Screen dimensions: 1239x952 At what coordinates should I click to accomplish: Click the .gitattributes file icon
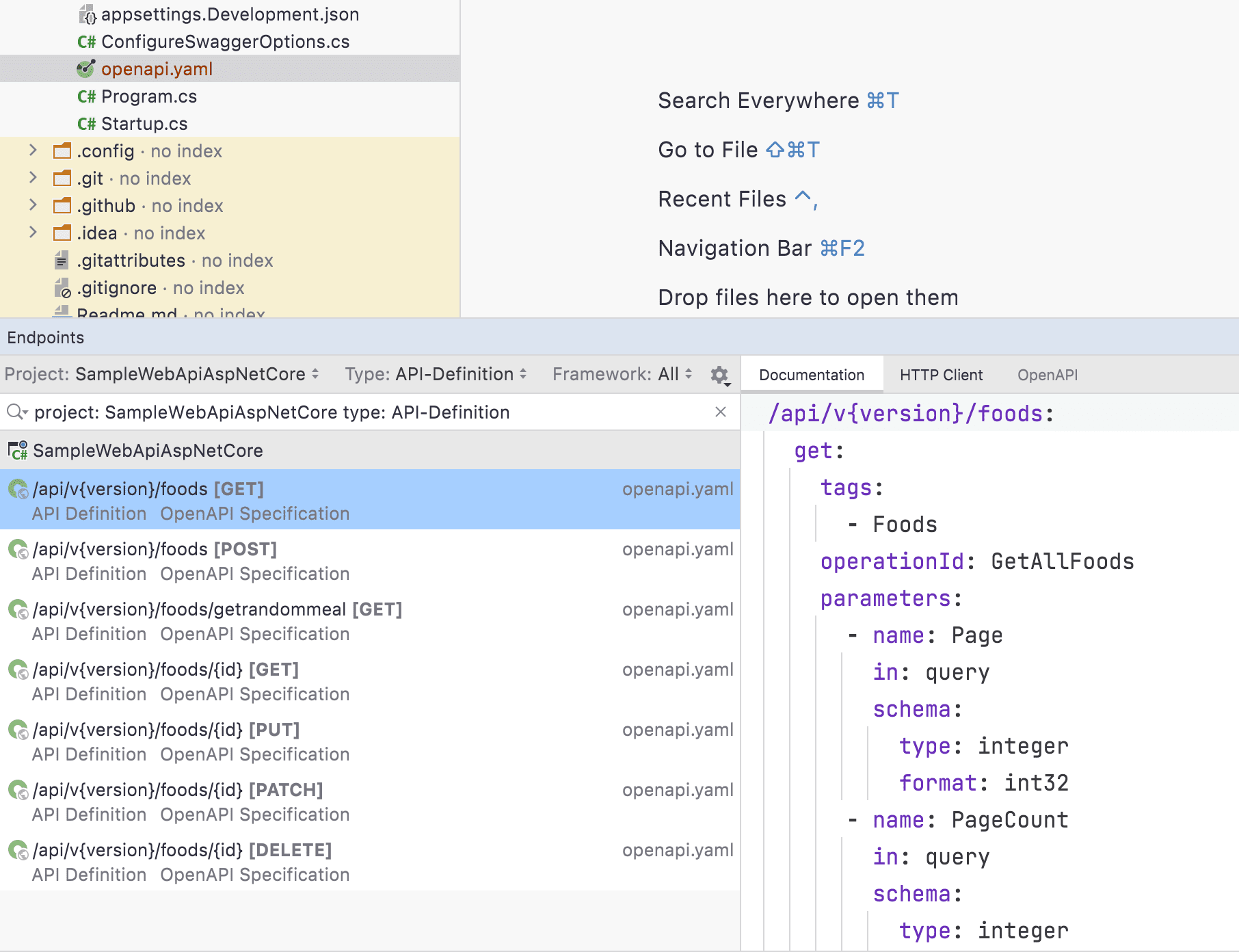click(x=63, y=261)
